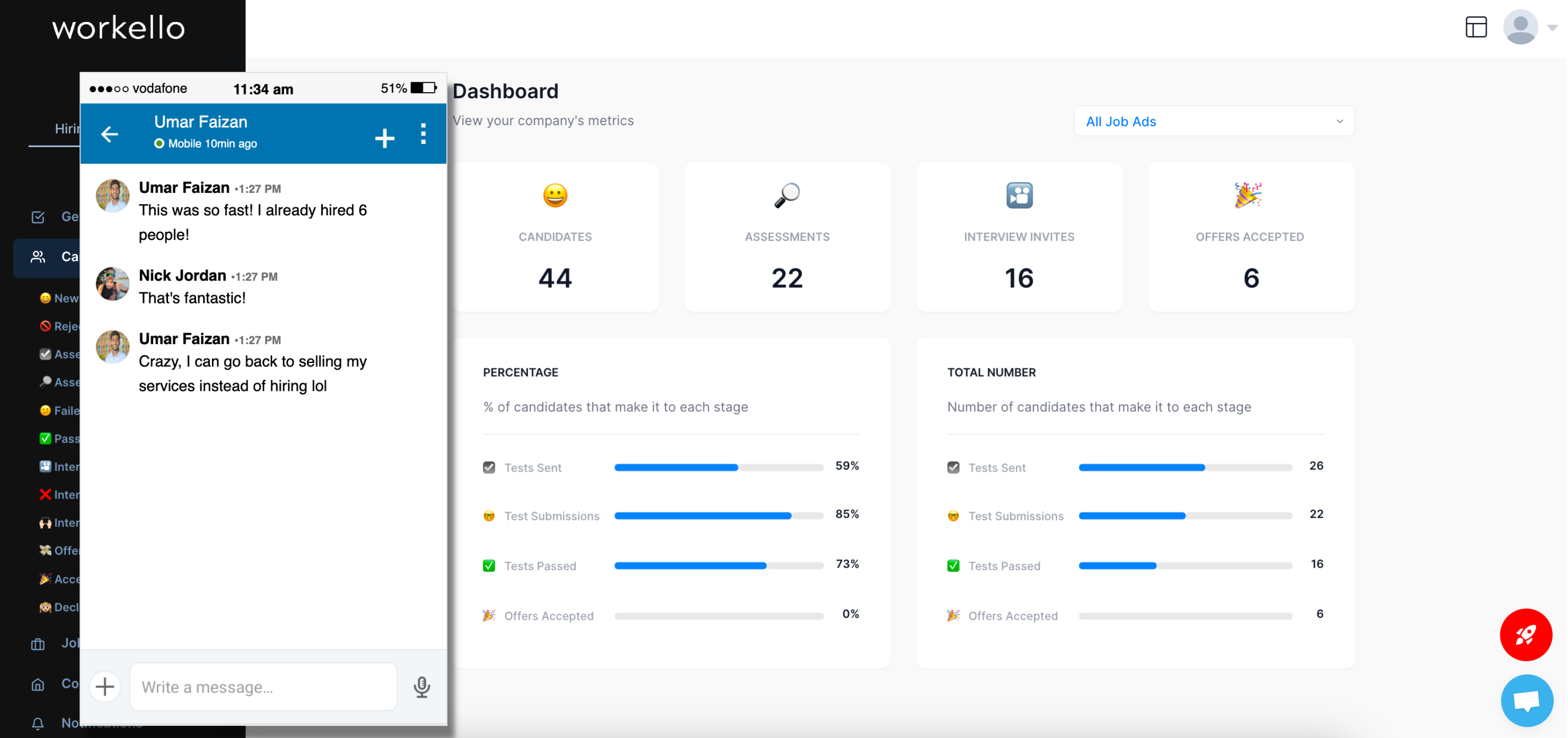Select the Passed candidates sidebar filter
Image resolution: width=1568 pixels, height=738 pixels.
click(59, 438)
